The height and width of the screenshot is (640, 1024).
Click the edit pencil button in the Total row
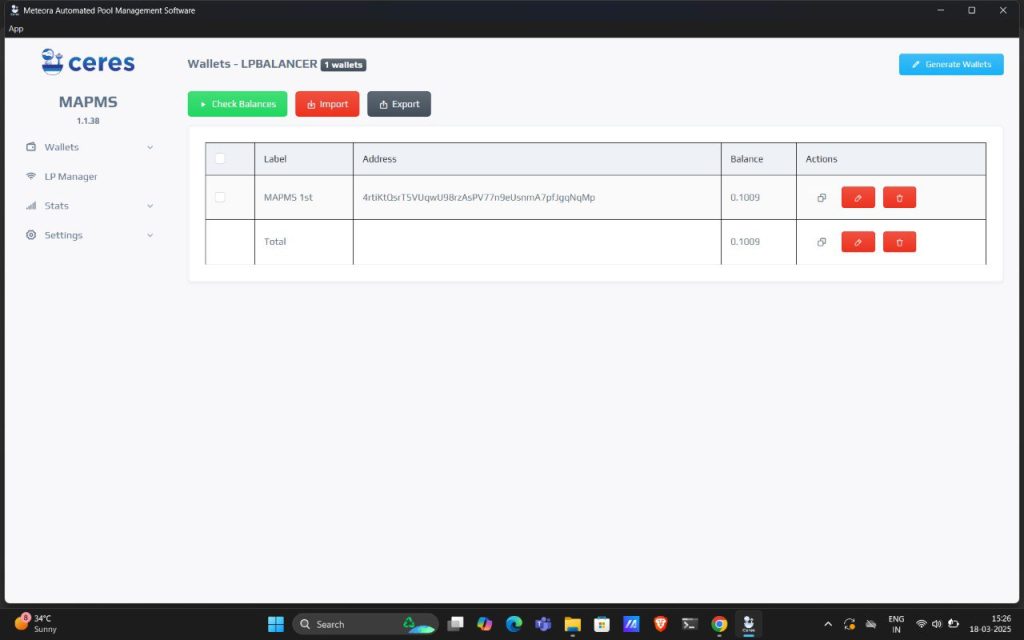858,242
